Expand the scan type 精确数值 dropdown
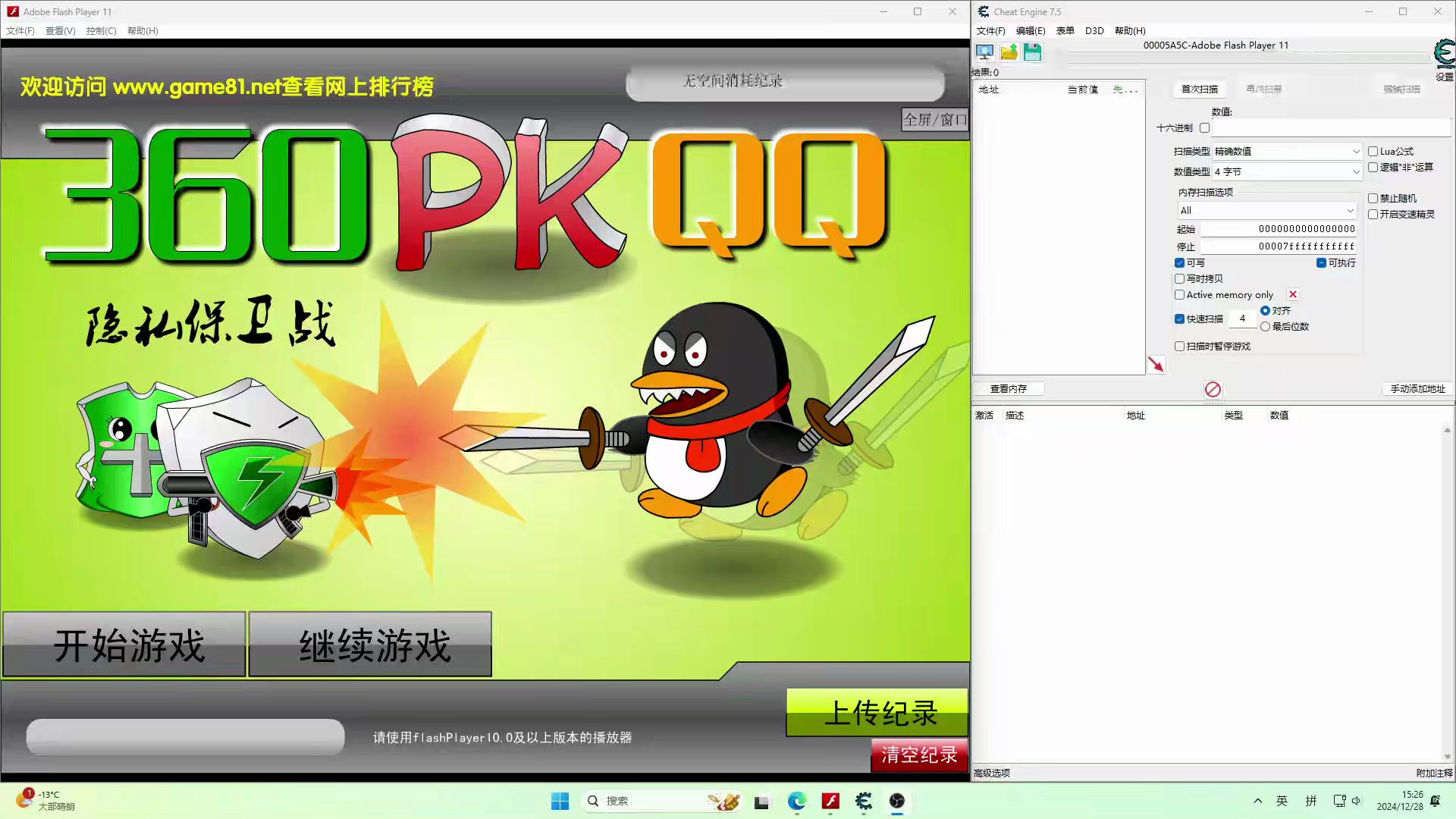Screen dimensions: 1456x819 1287,152
